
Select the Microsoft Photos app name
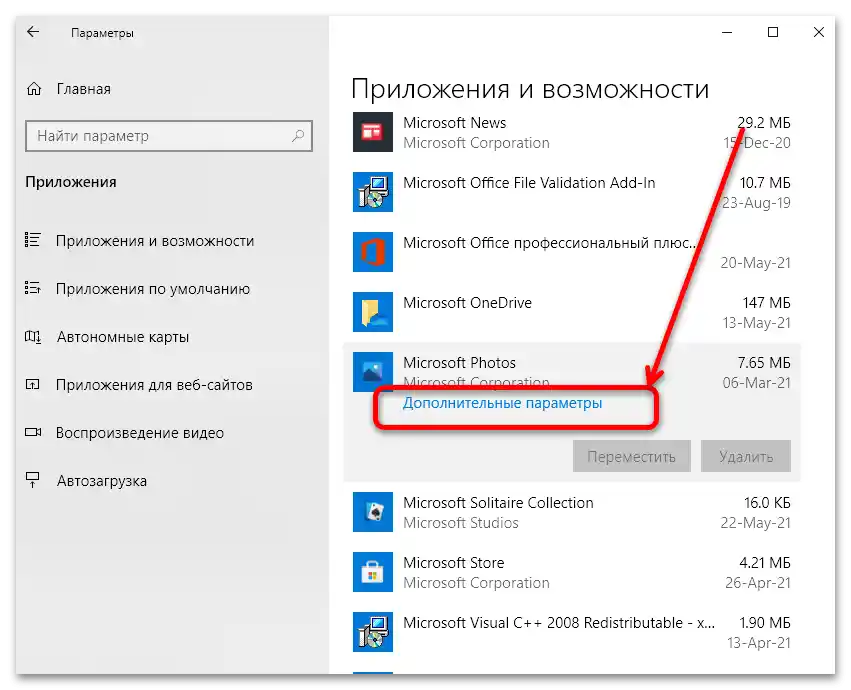point(459,363)
